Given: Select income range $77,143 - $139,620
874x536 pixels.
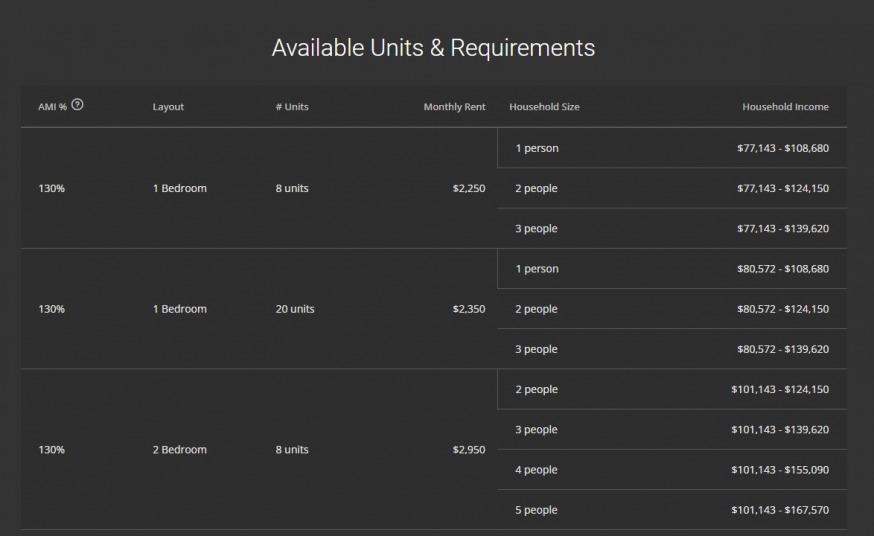Looking at the screenshot, I should click(782, 229).
